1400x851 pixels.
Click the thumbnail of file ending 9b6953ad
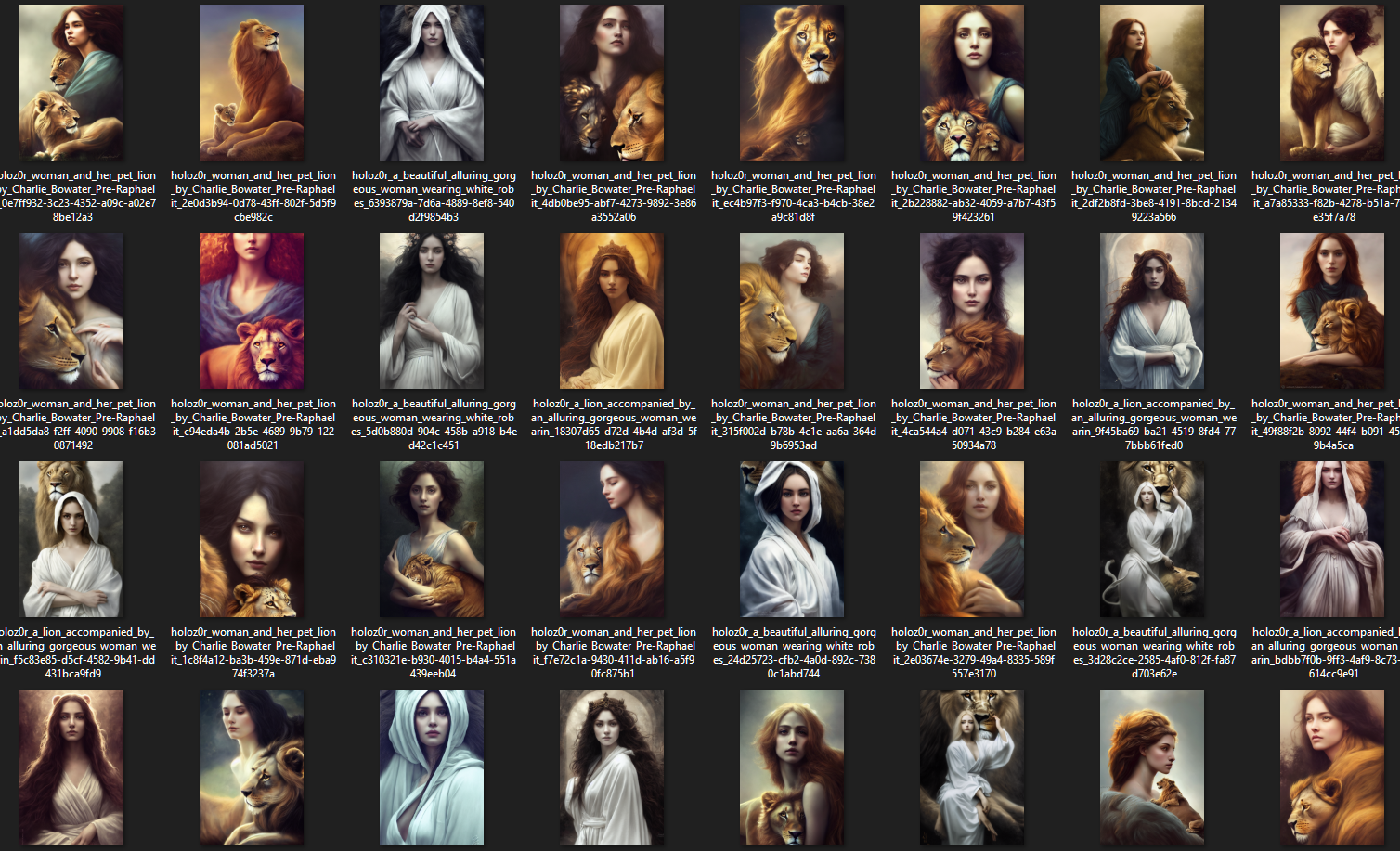click(x=792, y=311)
